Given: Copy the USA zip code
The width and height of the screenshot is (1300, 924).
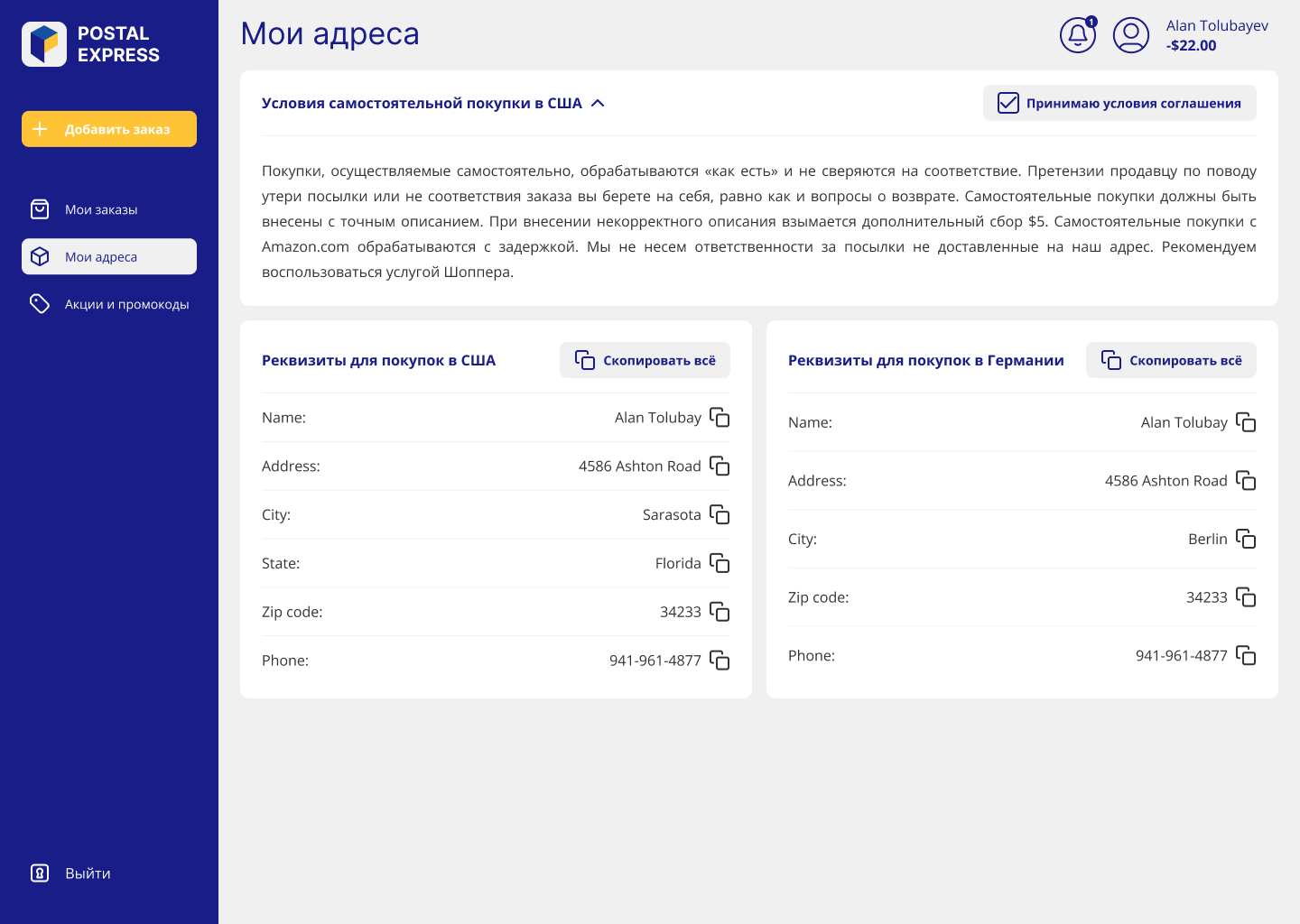Looking at the screenshot, I should [x=720, y=612].
